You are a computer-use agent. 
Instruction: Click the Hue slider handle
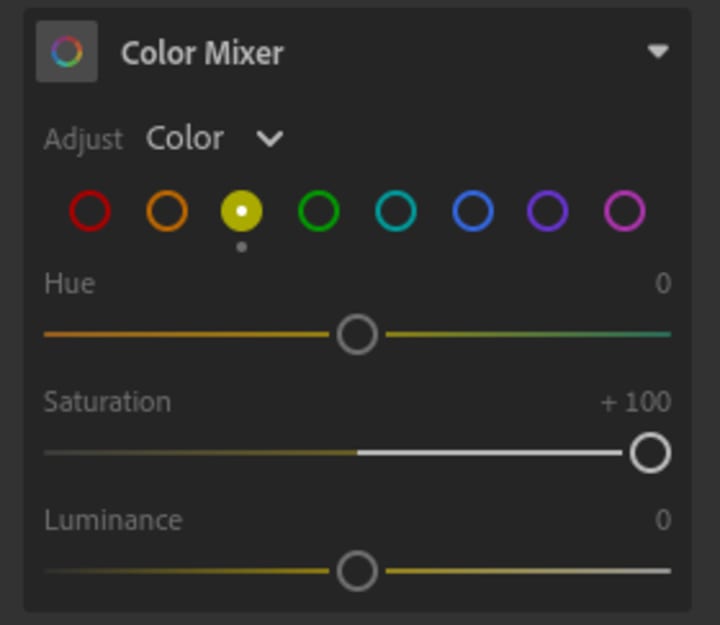357,334
